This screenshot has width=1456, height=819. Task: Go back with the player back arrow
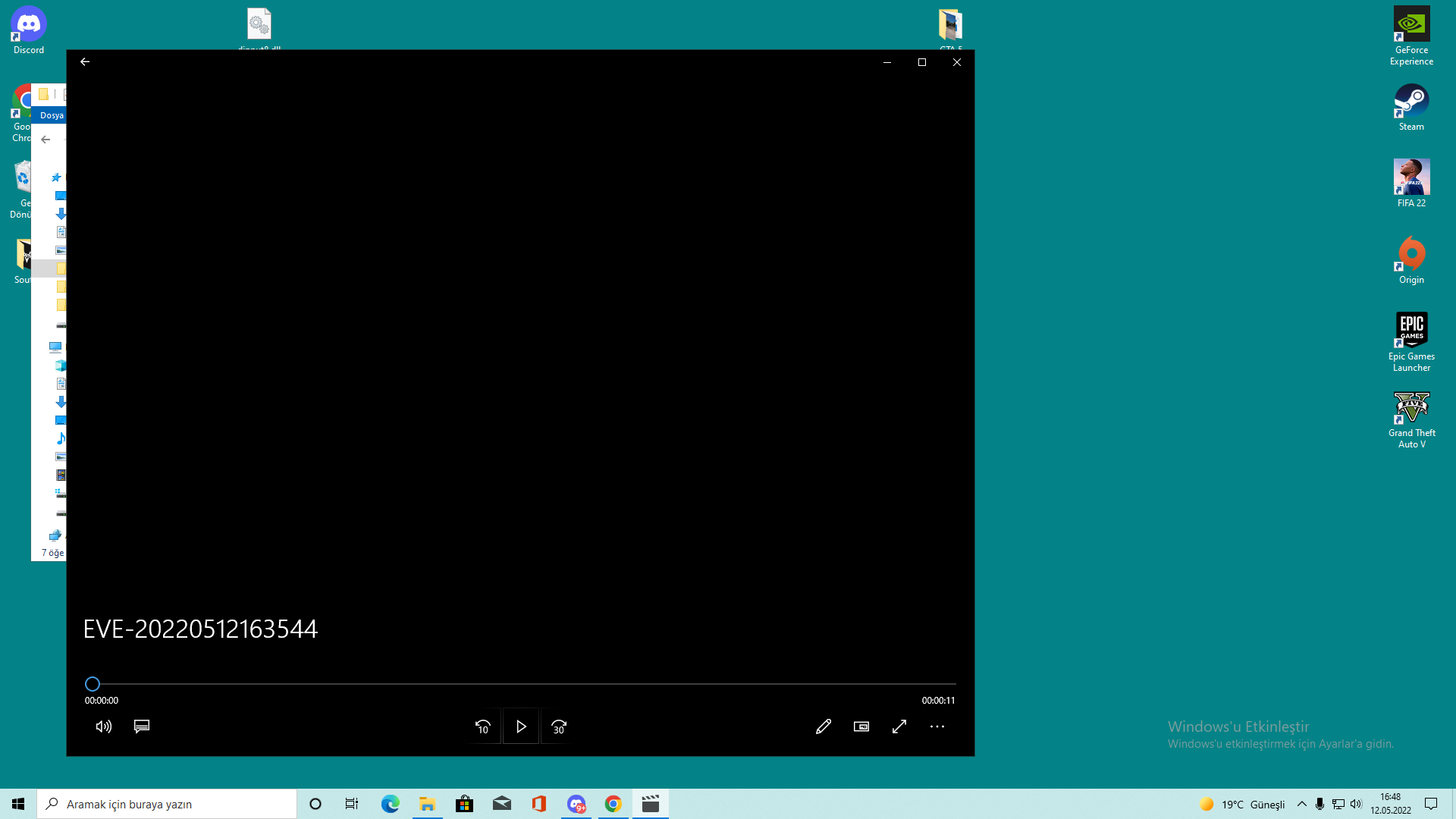[x=85, y=62]
